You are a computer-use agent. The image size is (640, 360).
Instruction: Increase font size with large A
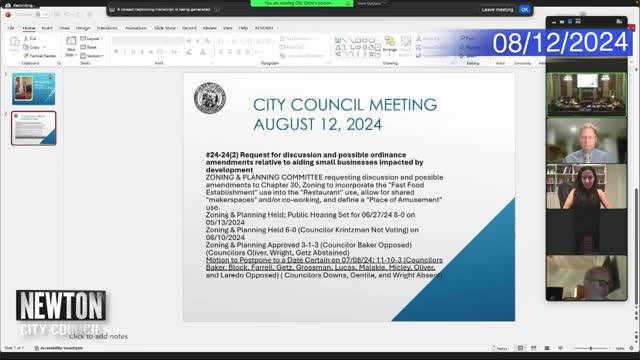pyautogui.click(x=189, y=41)
